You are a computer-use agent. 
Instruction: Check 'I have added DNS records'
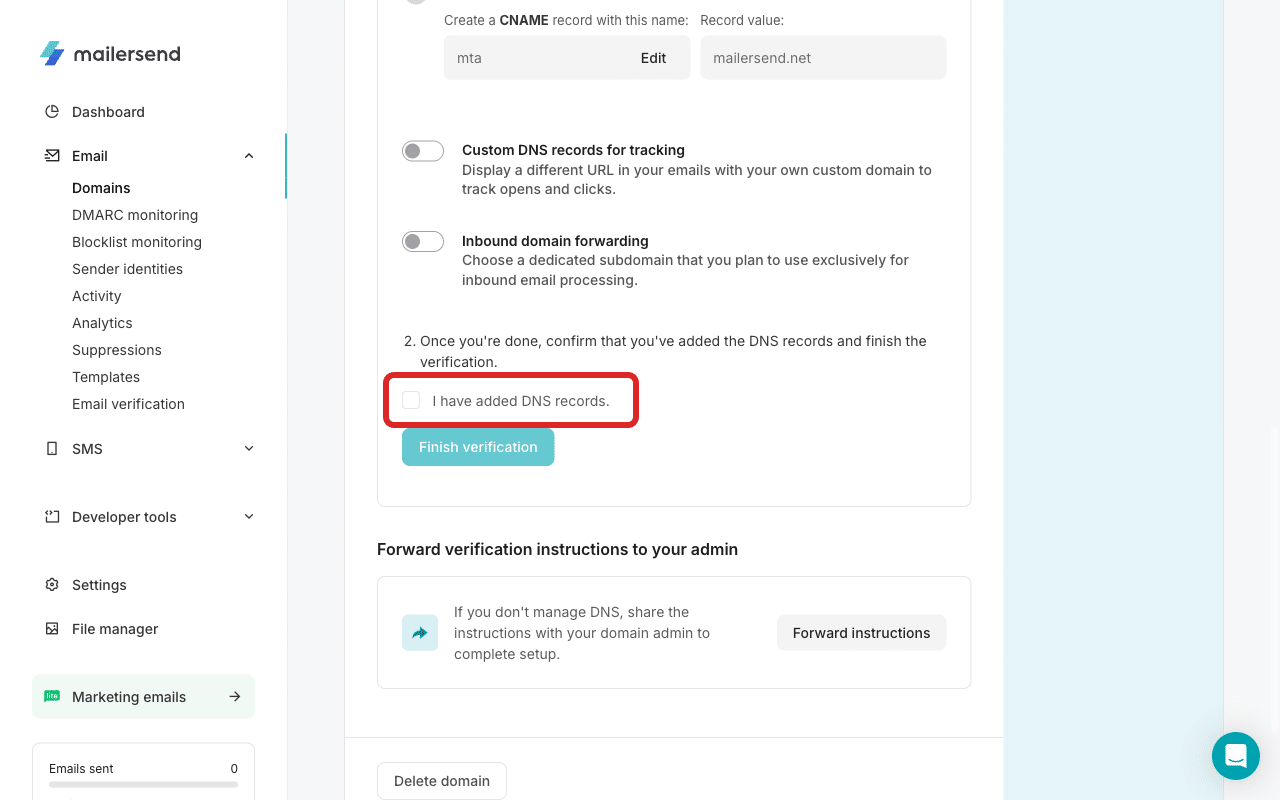pyautogui.click(x=411, y=399)
